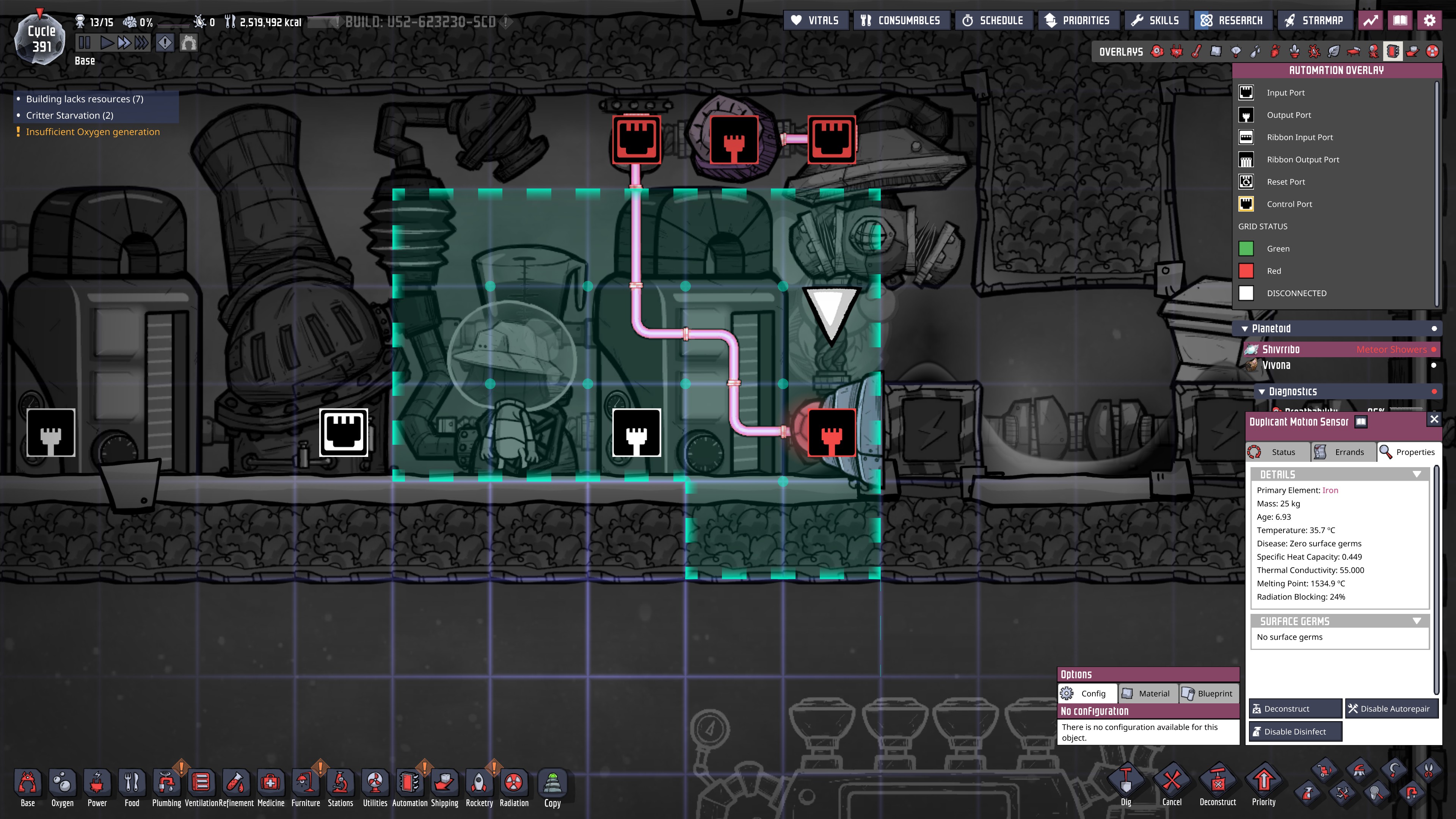The image size is (1456, 819).
Task: Show the Temperature overlay thermometer
Action: pyautogui.click(x=1196, y=52)
